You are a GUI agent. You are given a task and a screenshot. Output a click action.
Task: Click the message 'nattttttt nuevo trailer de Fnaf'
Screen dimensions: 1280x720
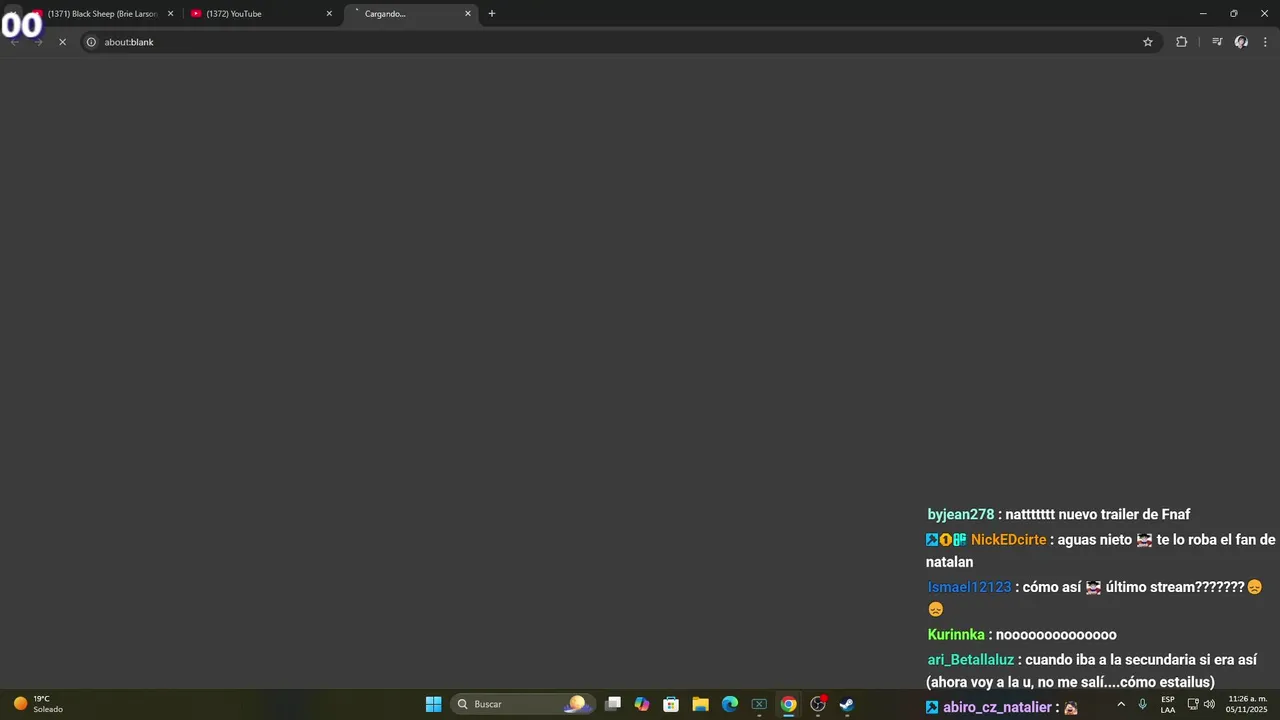(1098, 514)
